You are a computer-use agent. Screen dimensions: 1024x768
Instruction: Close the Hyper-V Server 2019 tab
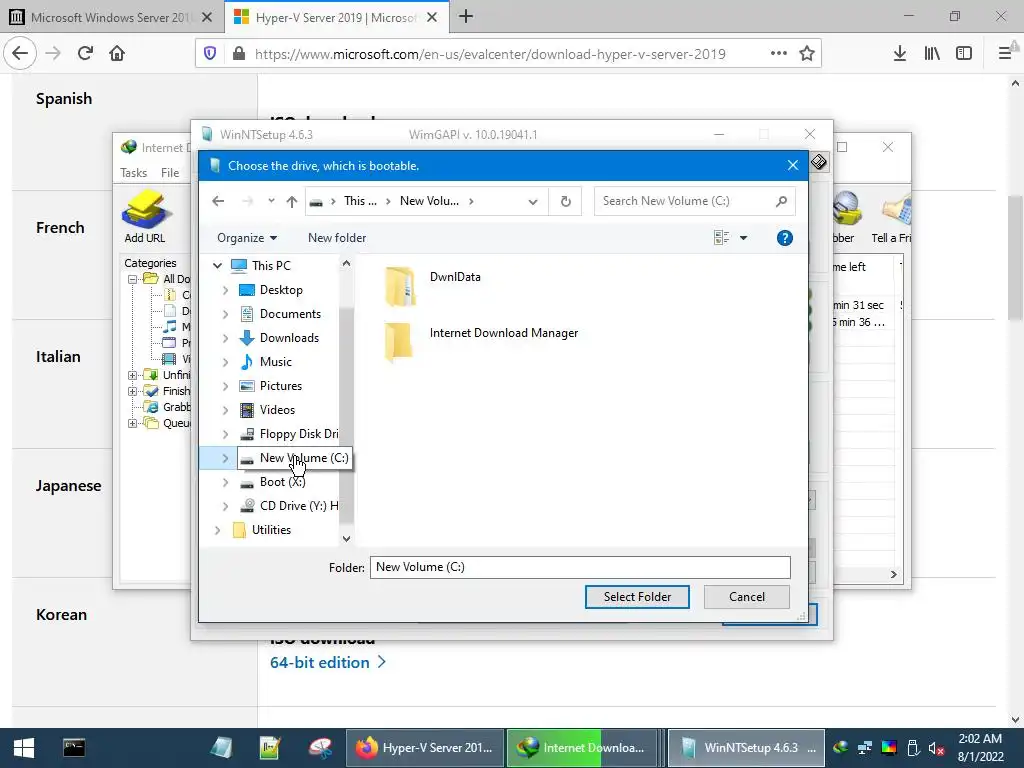pos(432,18)
